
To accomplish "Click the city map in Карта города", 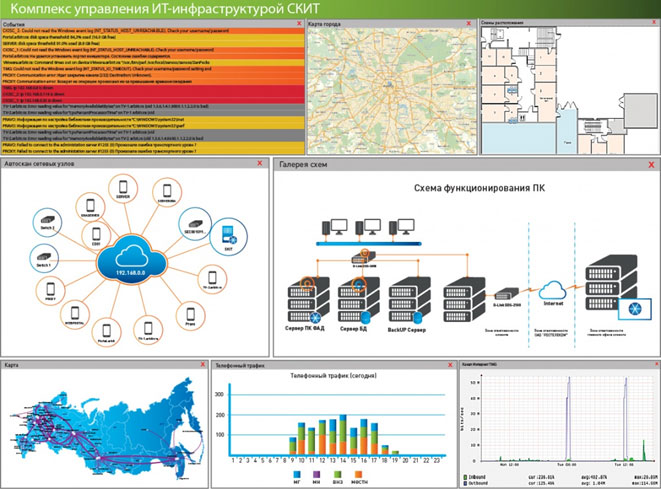I will [x=390, y=90].
